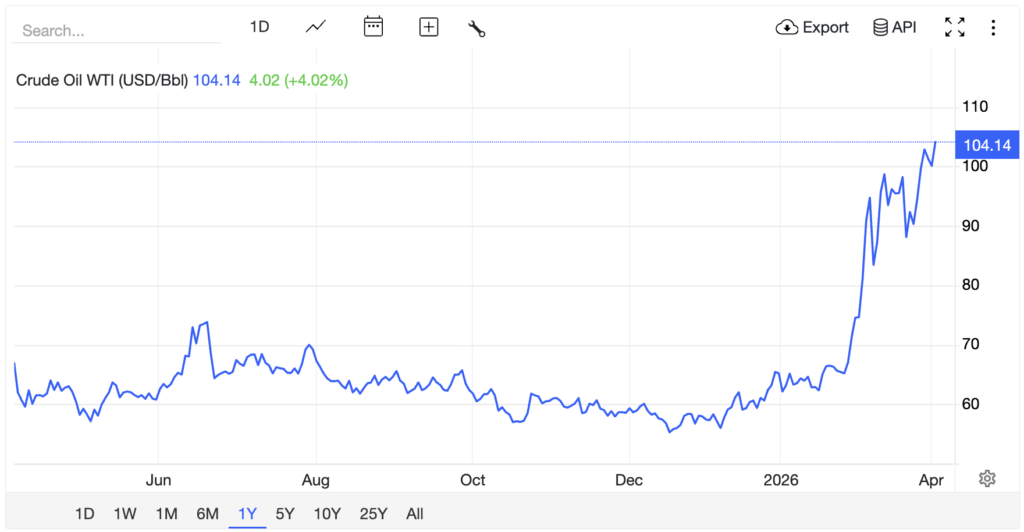The height and width of the screenshot is (532, 1024).
Task: Open the chart type line icon
Action: point(316,27)
